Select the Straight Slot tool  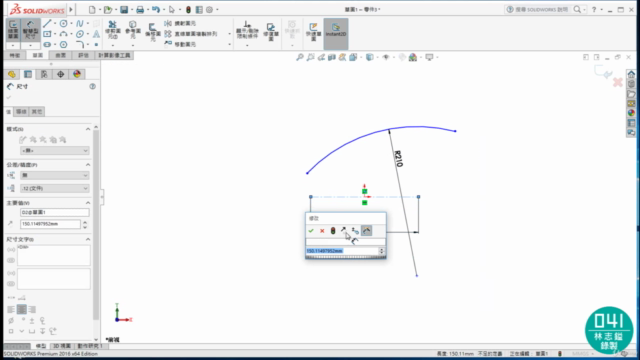pyautogui.click(x=47, y=44)
